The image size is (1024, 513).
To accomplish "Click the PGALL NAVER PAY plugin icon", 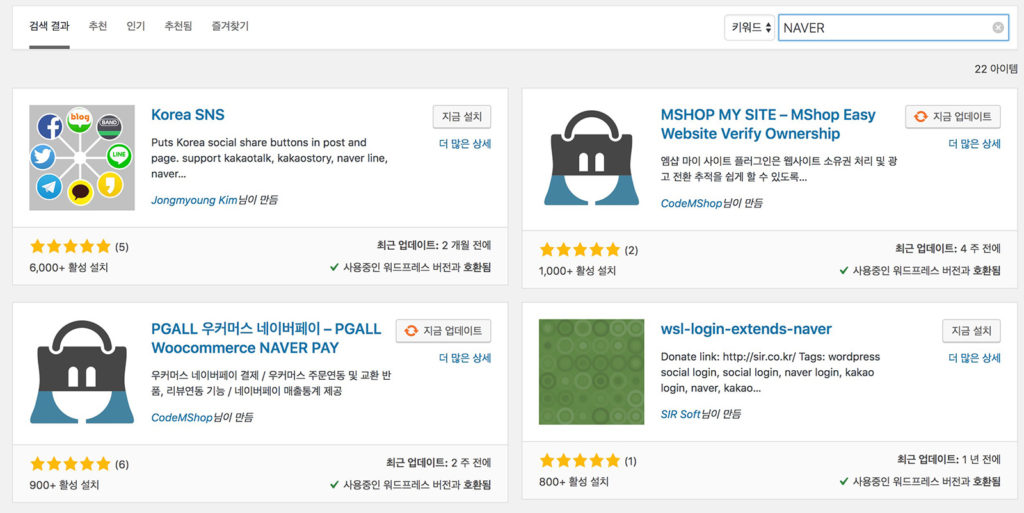I will click(82, 372).
